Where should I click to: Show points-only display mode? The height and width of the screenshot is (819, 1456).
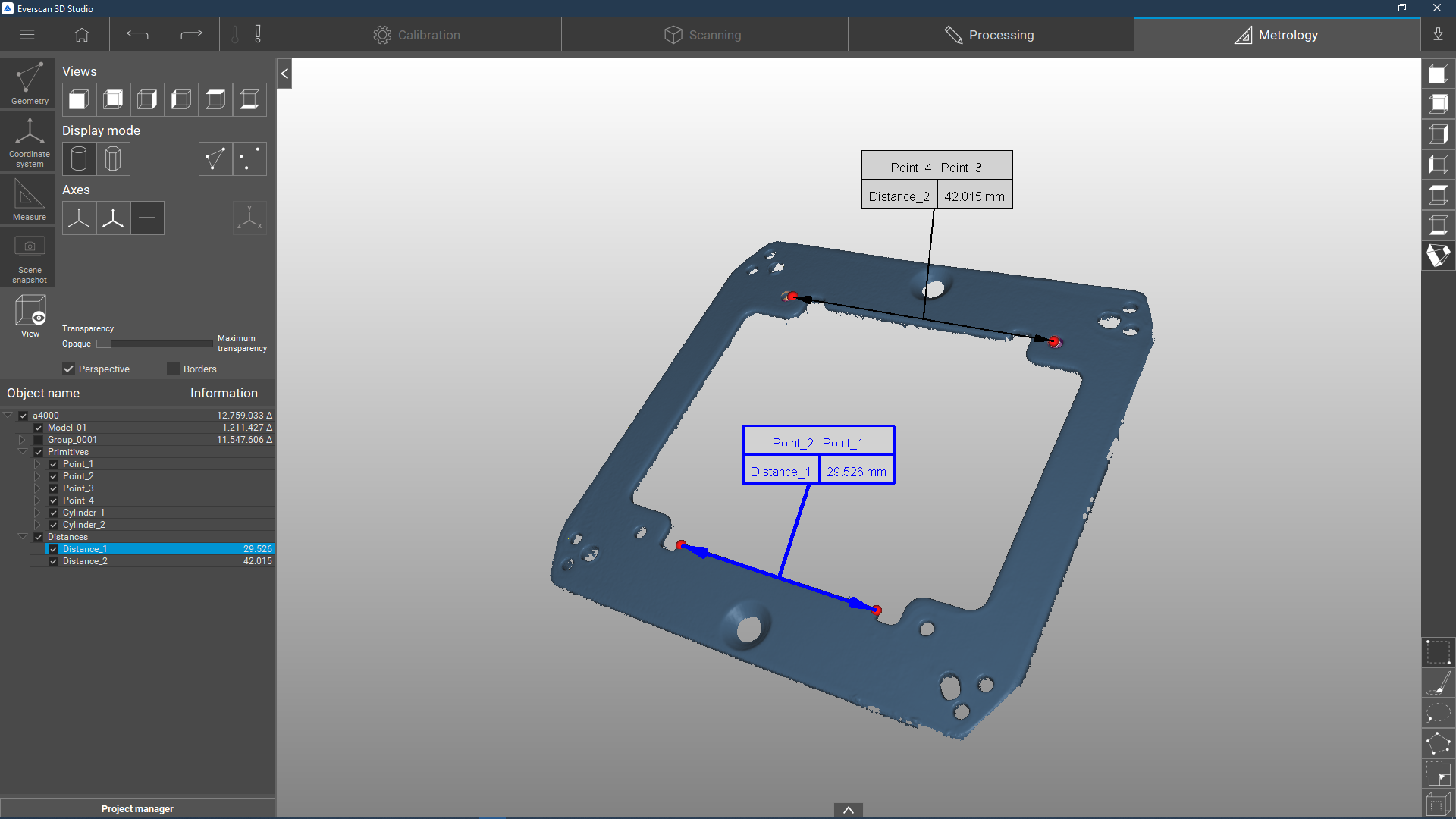coord(249,159)
